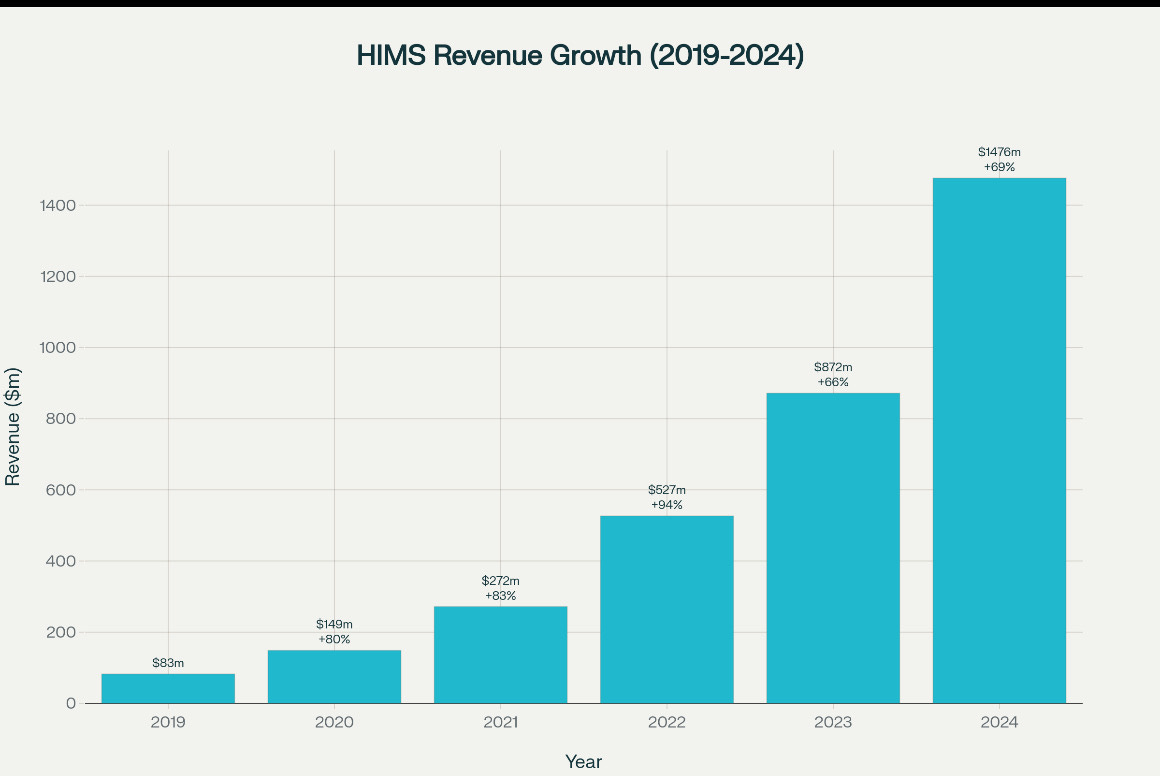Click the 2022 x-axis tick label
This screenshot has width=1160, height=776.
point(667,722)
